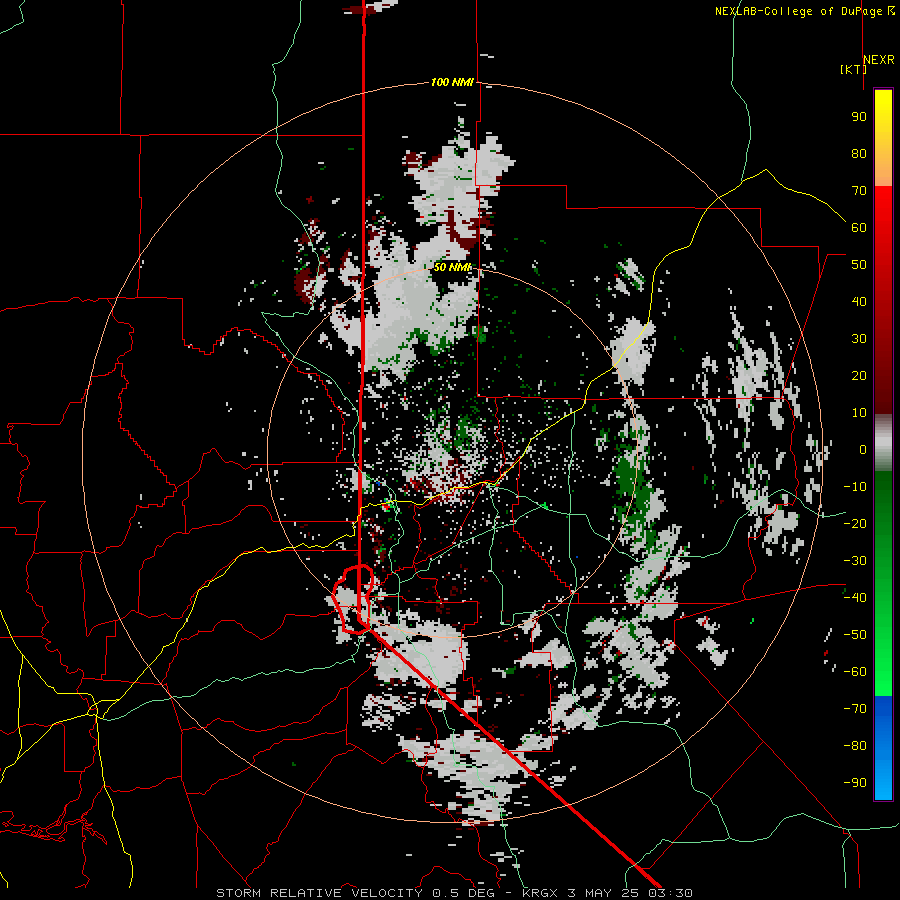The height and width of the screenshot is (900, 900).
Task: Click the 3 MAY 25 date text
Action: coord(603,893)
